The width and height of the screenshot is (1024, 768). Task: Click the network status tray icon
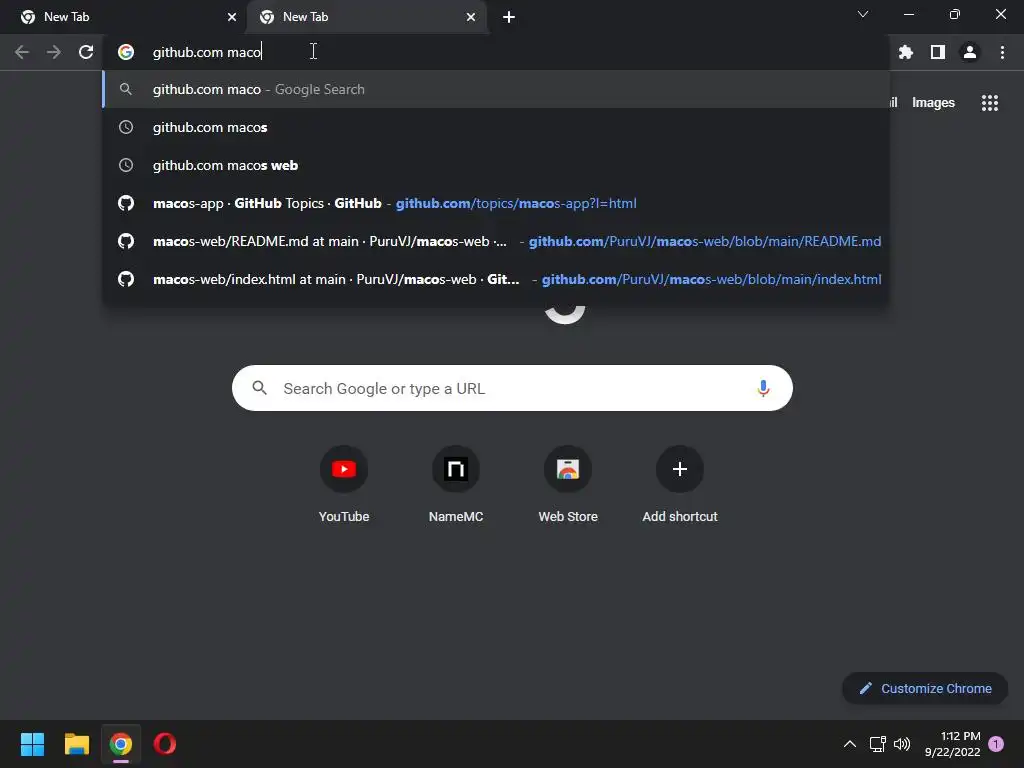[x=877, y=744]
